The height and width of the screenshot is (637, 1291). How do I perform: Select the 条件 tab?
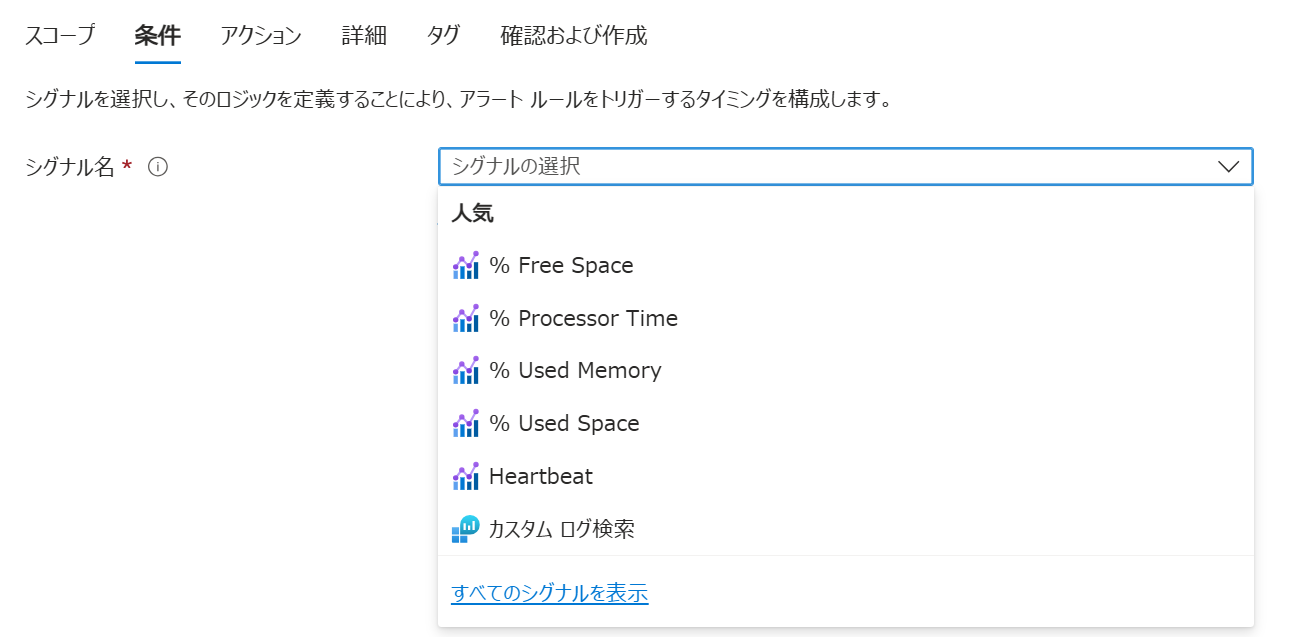click(157, 36)
